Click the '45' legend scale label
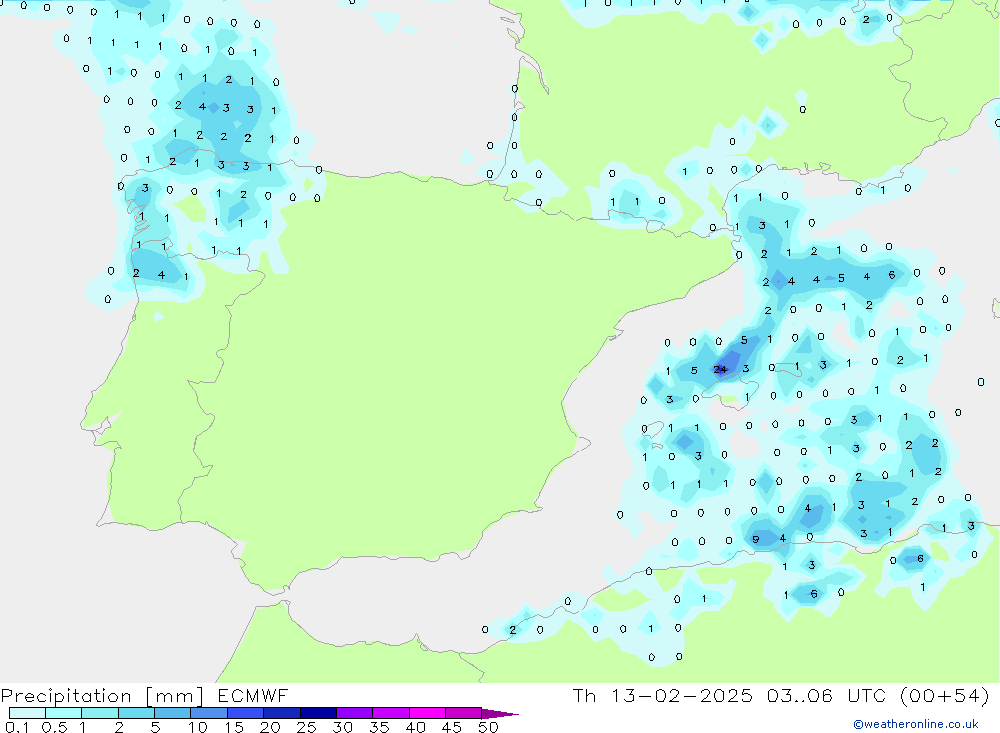This screenshot has width=1000, height=733. click(x=452, y=727)
